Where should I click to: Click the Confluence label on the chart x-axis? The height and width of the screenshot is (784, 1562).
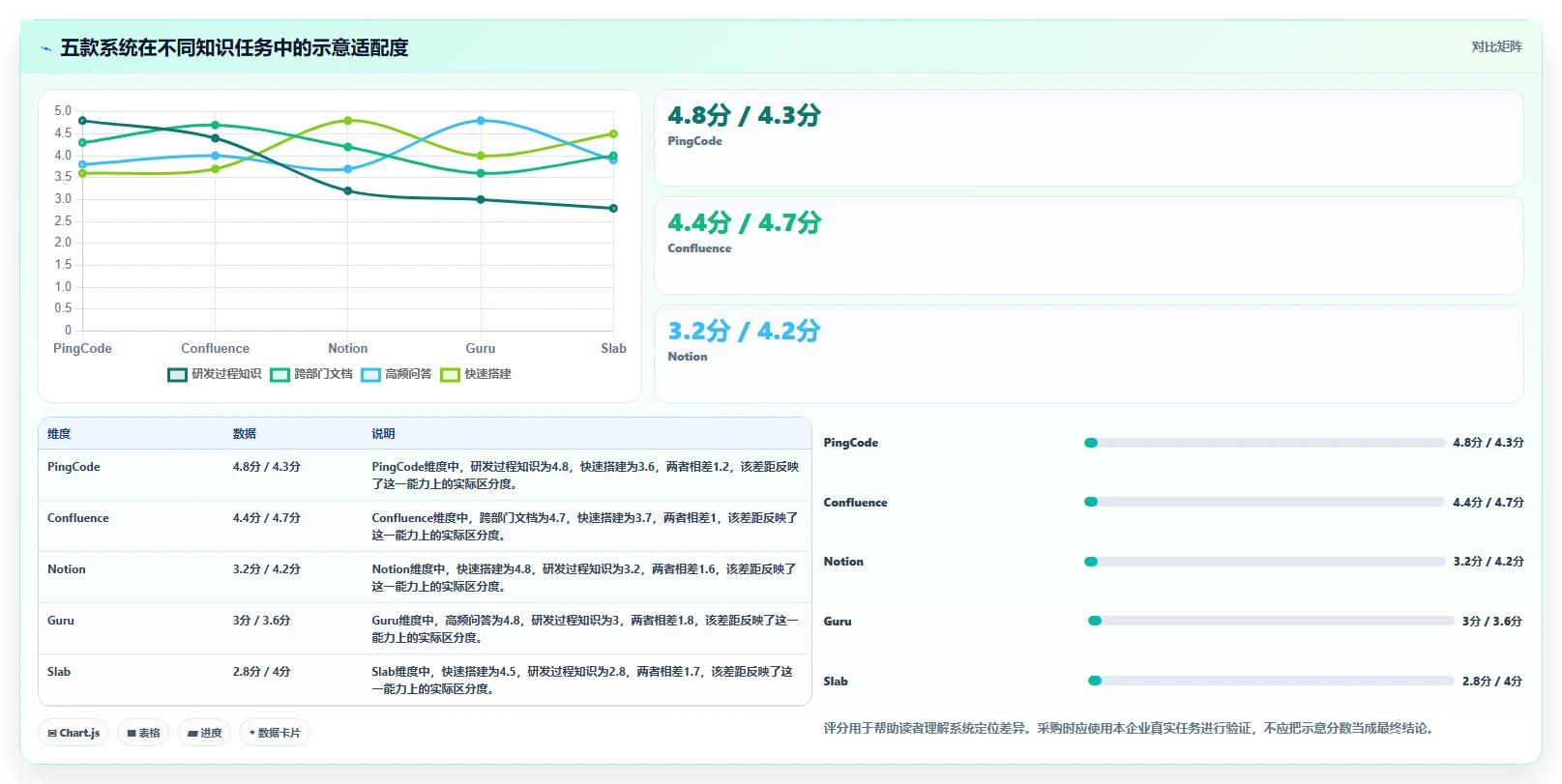coord(215,349)
